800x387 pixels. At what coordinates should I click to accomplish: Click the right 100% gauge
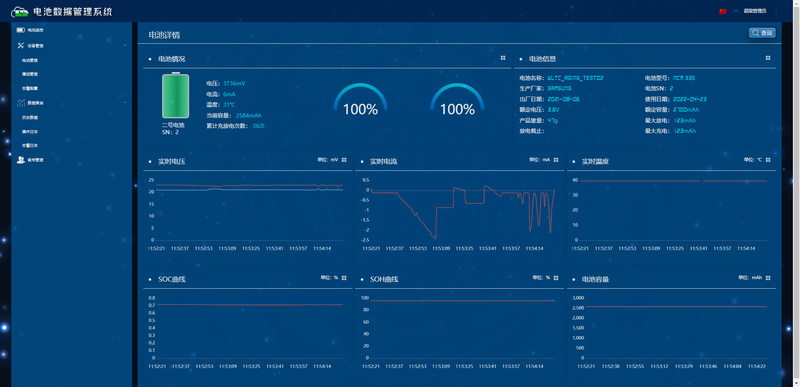tap(457, 100)
